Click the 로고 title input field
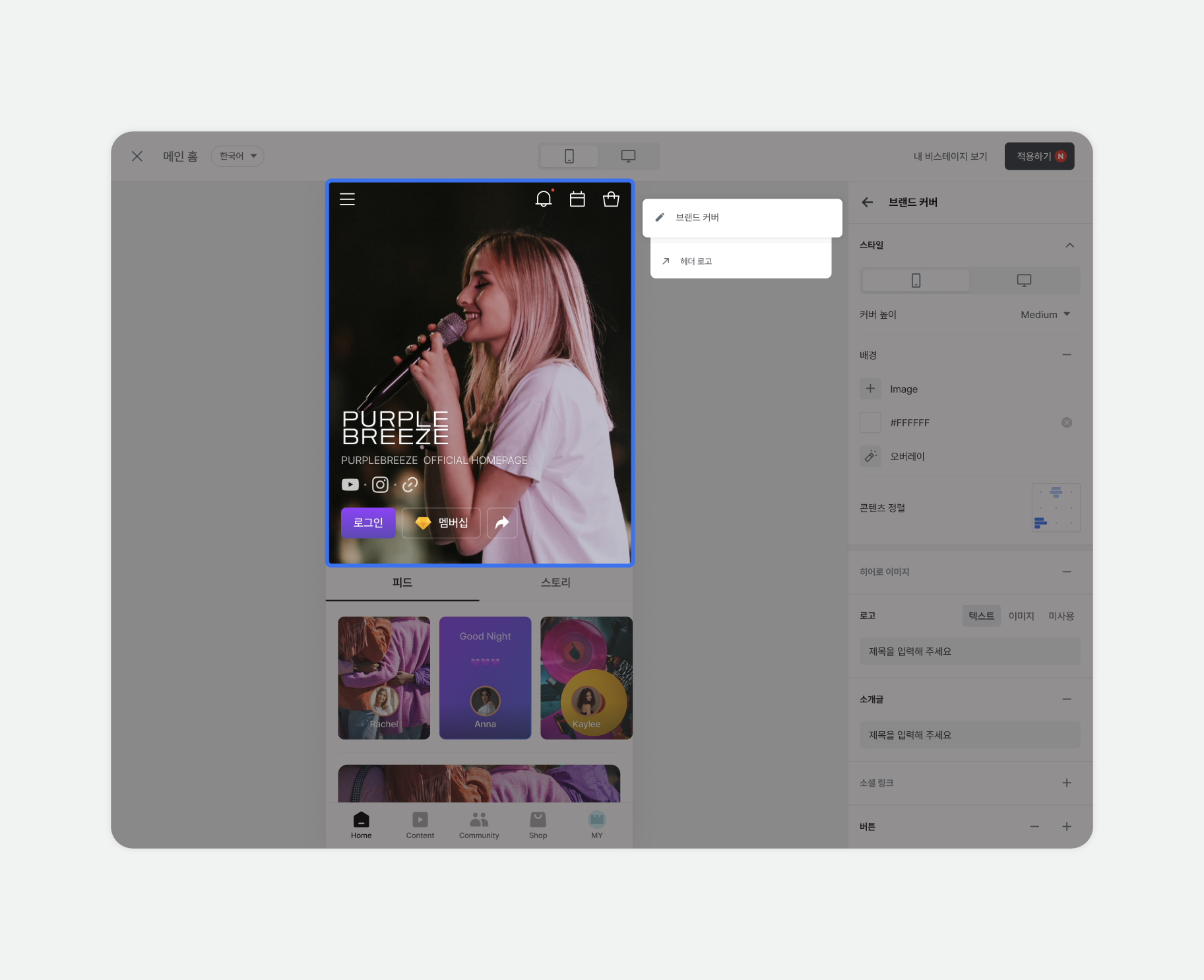Image resolution: width=1204 pixels, height=980 pixels. [x=969, y=651]
